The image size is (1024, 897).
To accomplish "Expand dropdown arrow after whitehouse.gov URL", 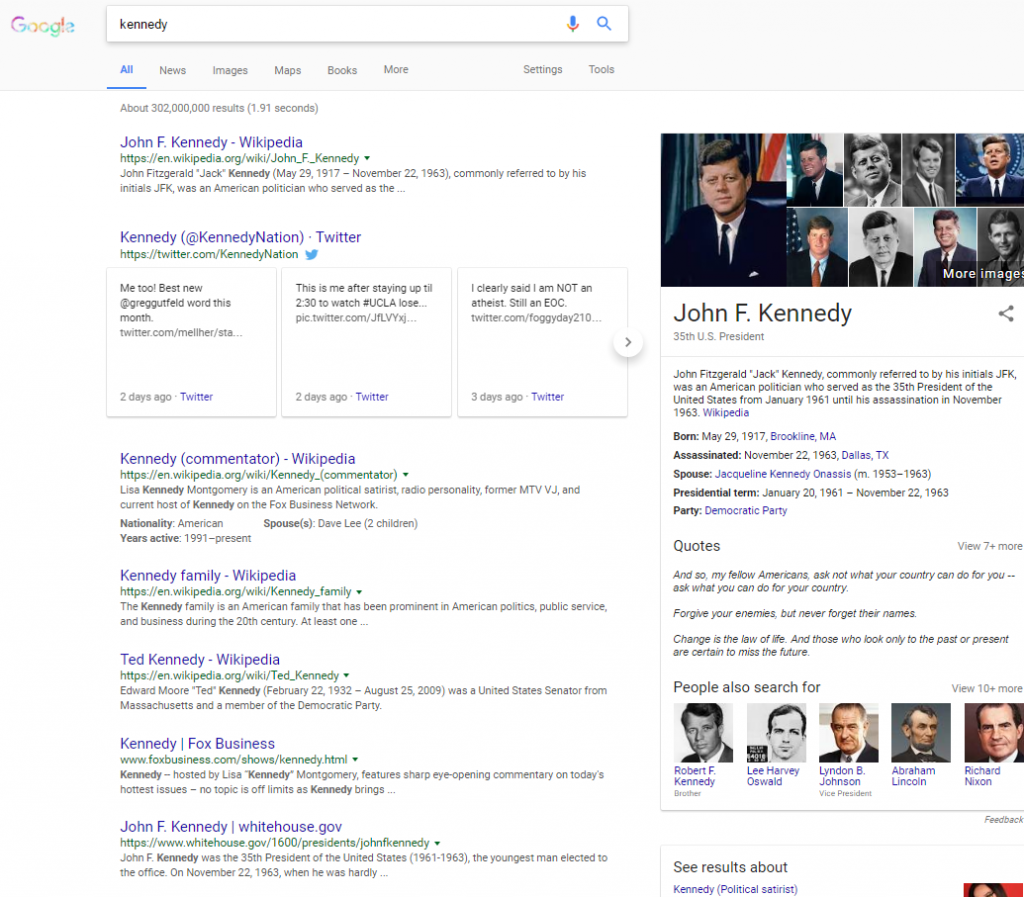I will (x=437, y=843).
